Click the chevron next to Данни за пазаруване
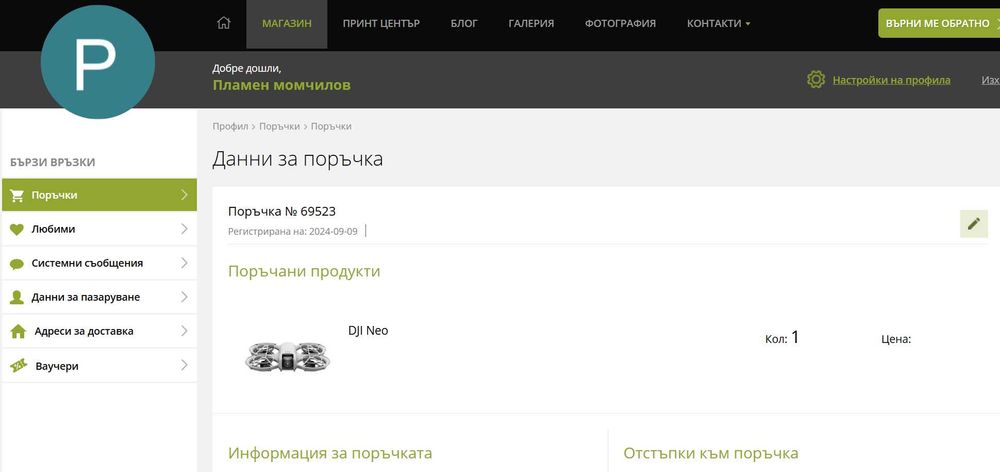 pos(184,297)
